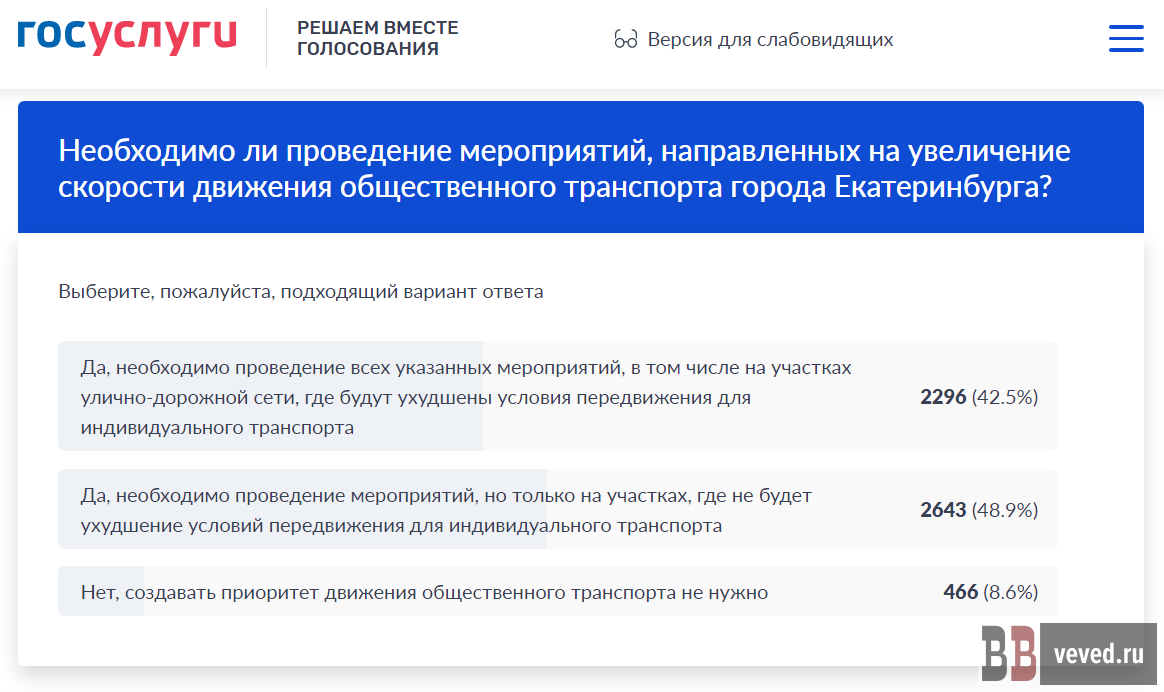Click the Выберите подходящий вариант ответа prompt
Viewport: 1164px width, 692px height.
click(301, 292)
